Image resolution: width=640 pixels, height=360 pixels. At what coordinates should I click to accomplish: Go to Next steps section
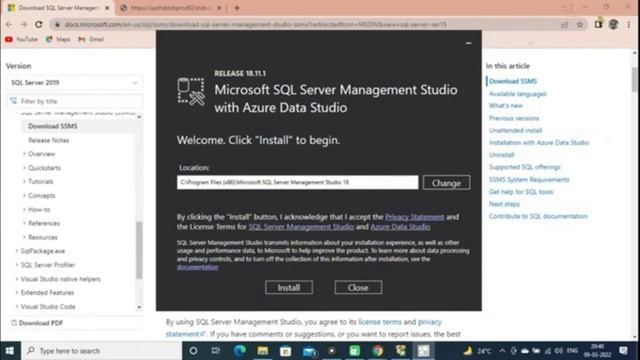coord(504,204)
